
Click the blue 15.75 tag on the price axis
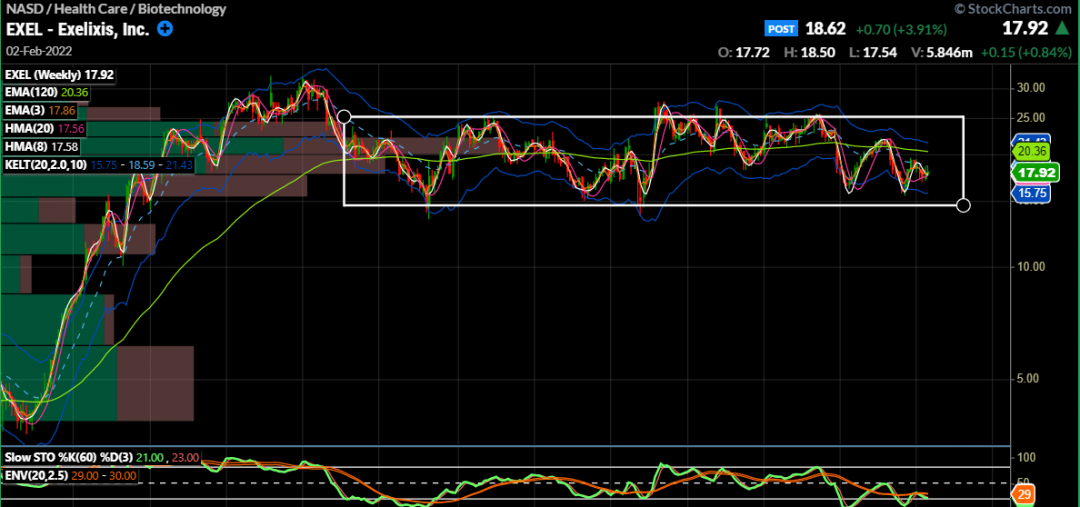pos(1030,194)
